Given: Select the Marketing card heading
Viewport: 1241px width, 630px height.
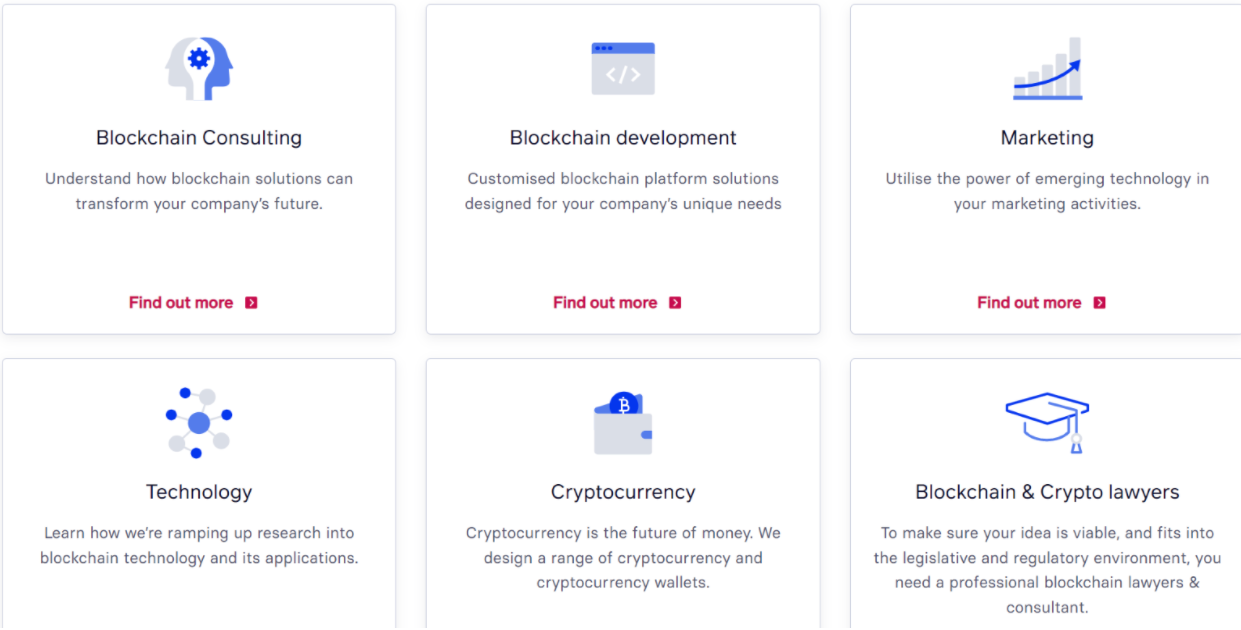Looking at the screenshot, I should [1047, 138].
